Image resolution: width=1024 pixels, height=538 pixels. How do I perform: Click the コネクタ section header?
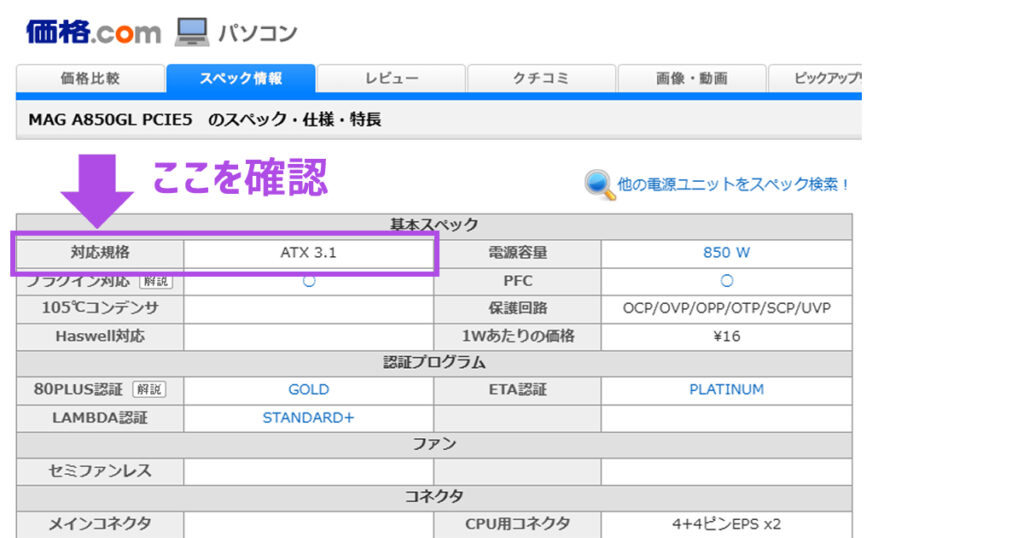(x=434, y=498)
